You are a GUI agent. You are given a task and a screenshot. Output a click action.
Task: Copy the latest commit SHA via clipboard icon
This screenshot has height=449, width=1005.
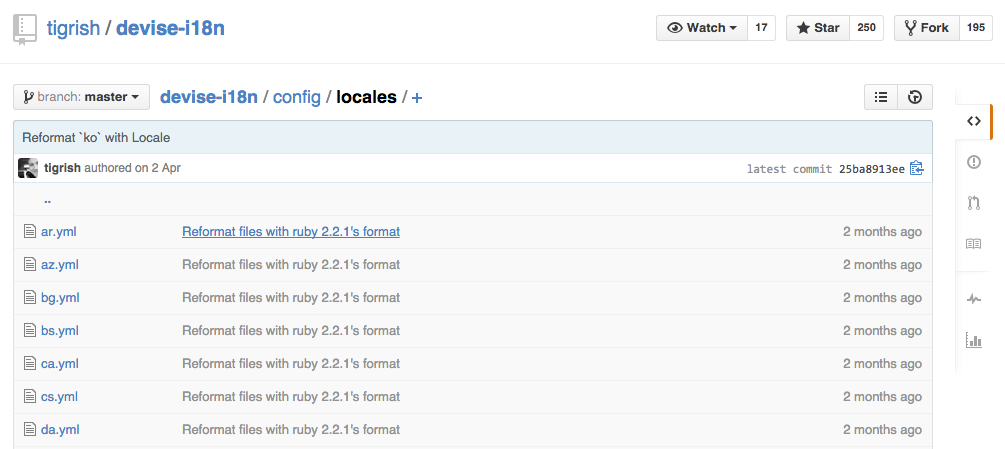pos(917,168)
